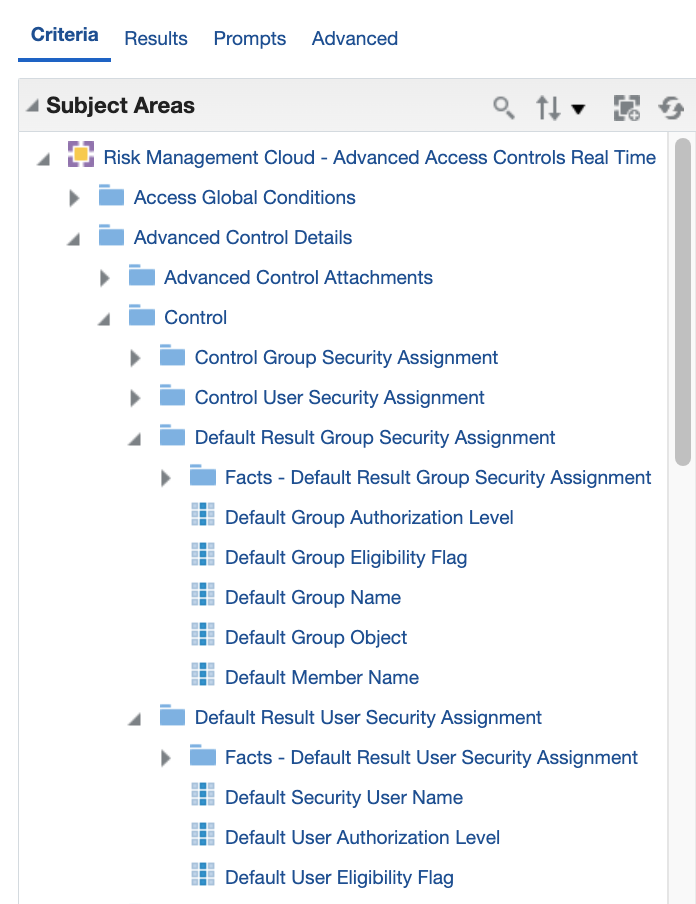Click the Risk Management Cloud subject area icon

pyautogui.click(x=81, y=157)
